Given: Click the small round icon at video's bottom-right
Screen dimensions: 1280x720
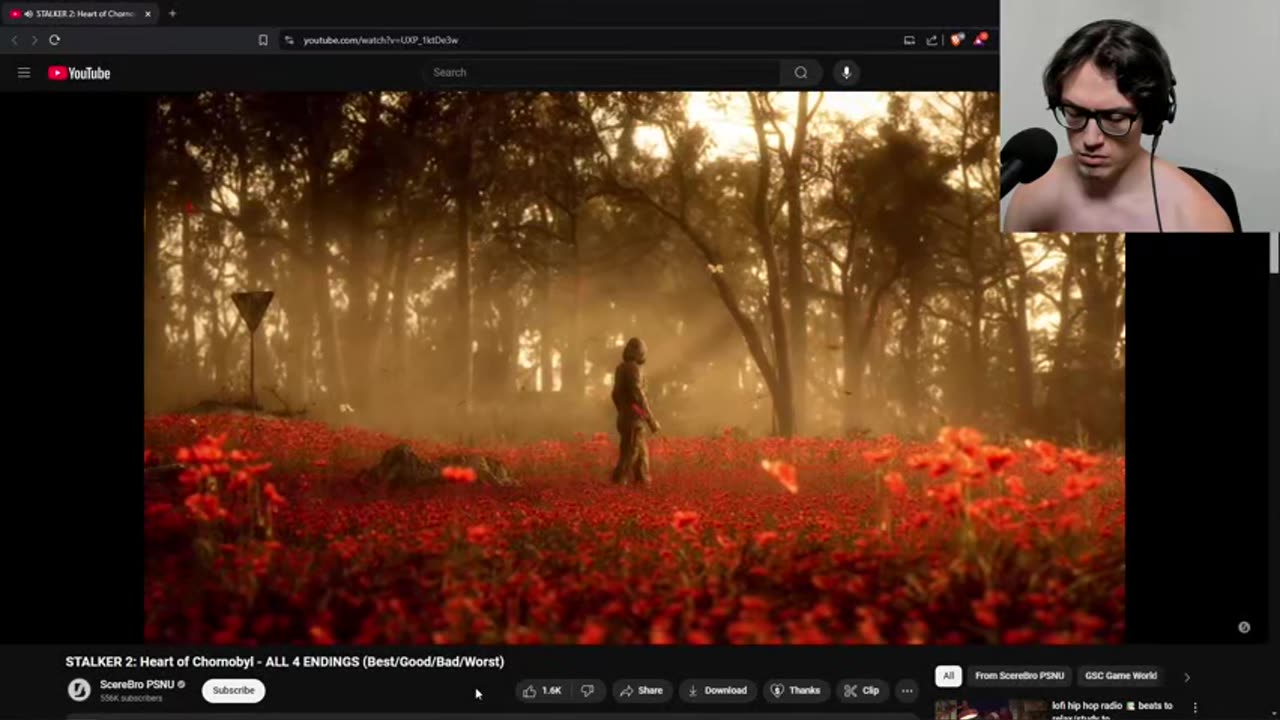Looking at the screenshot, I should (1244, 627).
